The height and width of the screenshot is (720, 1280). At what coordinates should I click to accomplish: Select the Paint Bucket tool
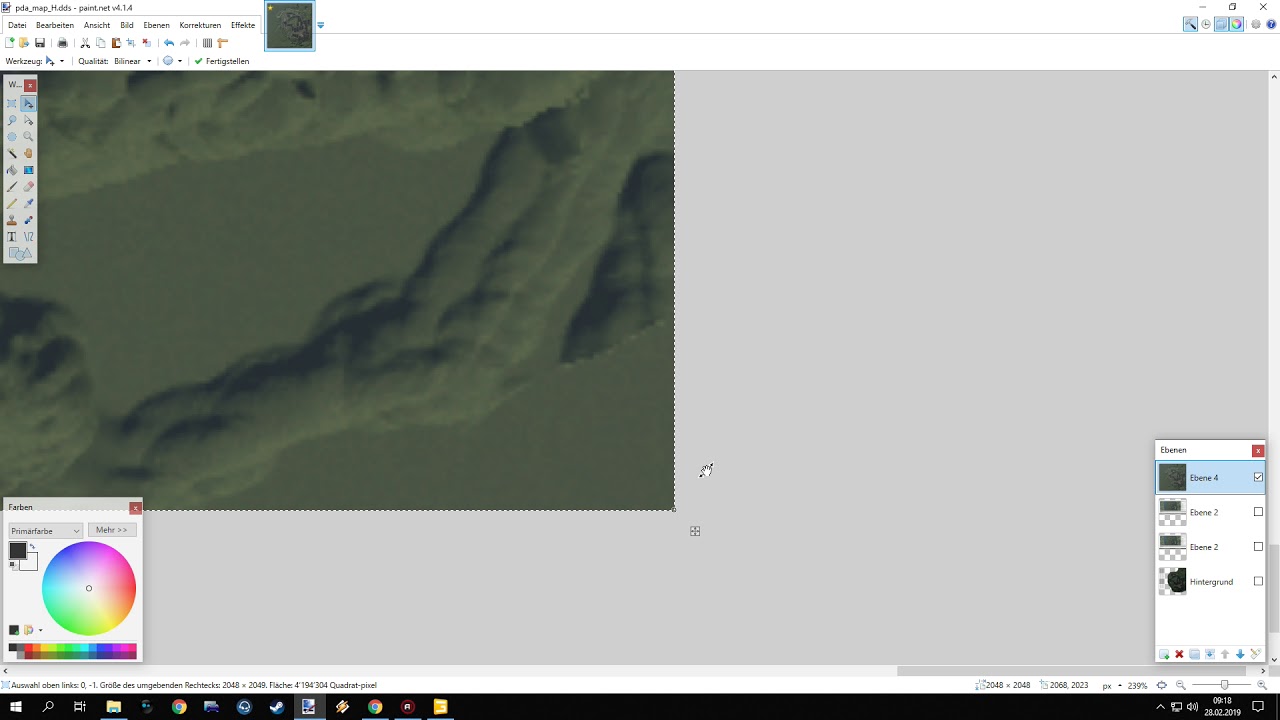click(x=12, y=170)
